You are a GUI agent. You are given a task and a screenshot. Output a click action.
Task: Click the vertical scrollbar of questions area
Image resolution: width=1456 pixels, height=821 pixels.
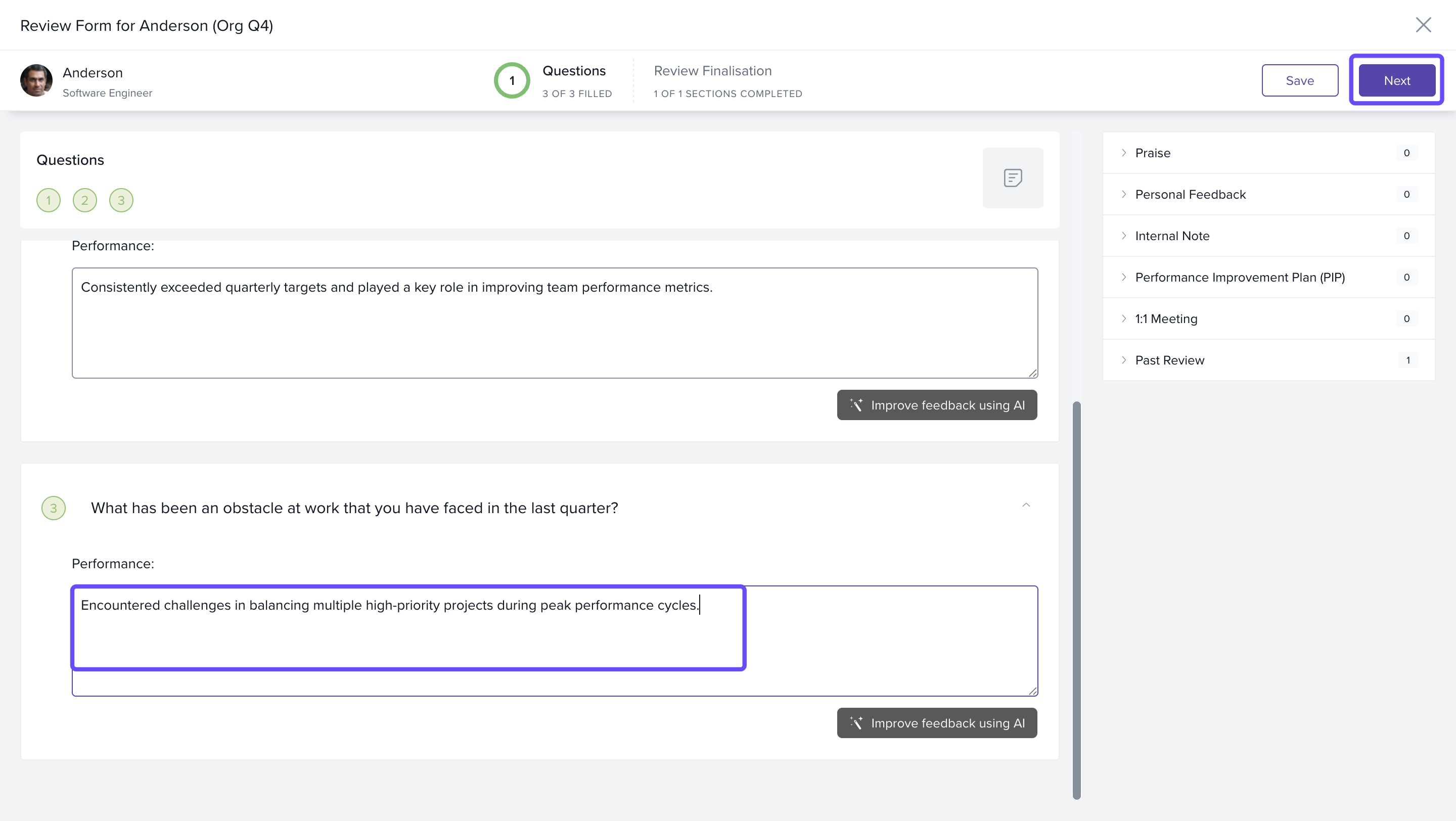pyautogui.click(x=1076, y=599)
